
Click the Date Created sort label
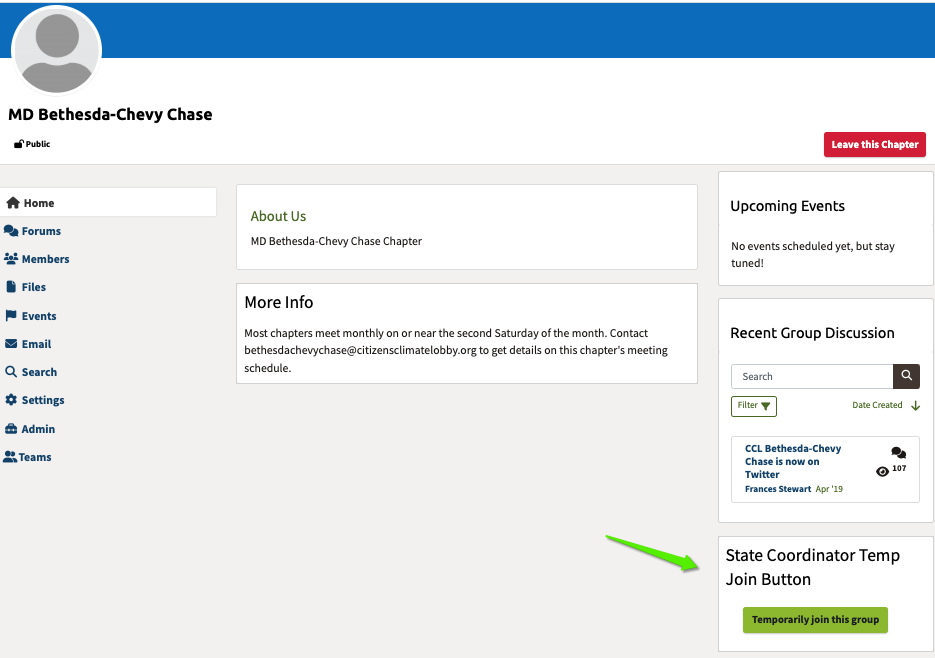click(877, 406)
